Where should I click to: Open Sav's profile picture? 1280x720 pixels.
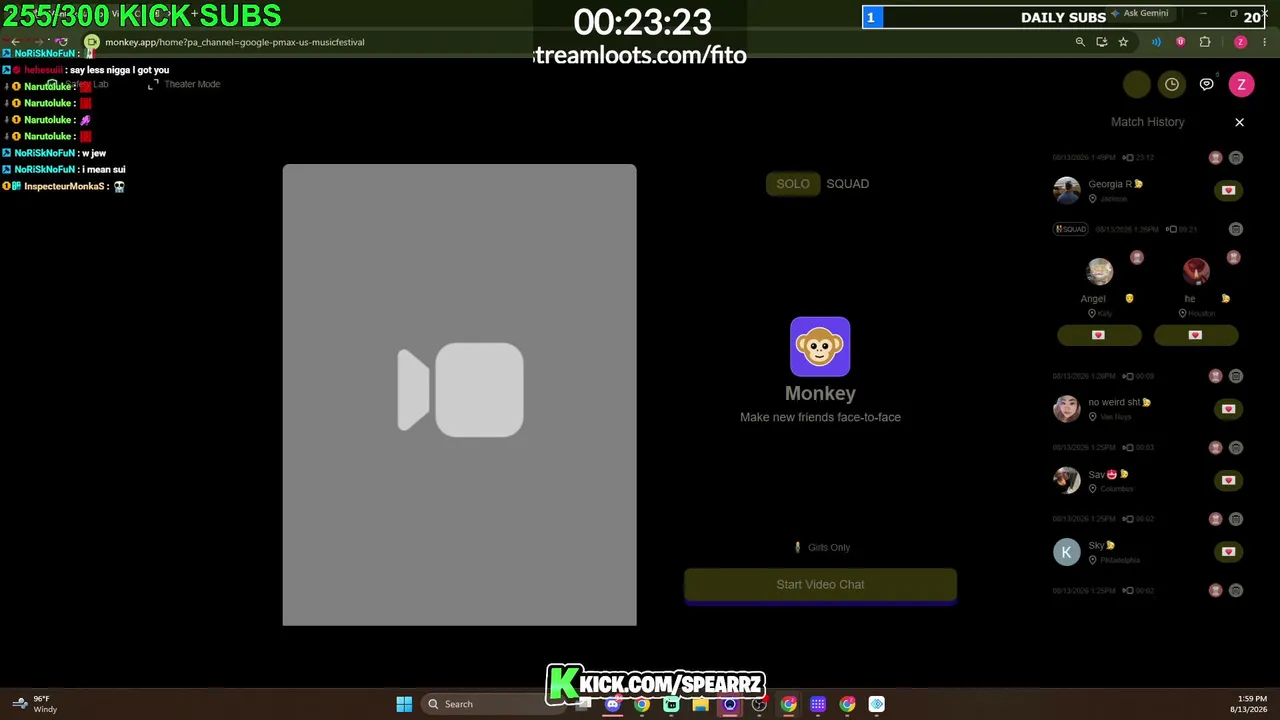click(x=1067, y=480)
